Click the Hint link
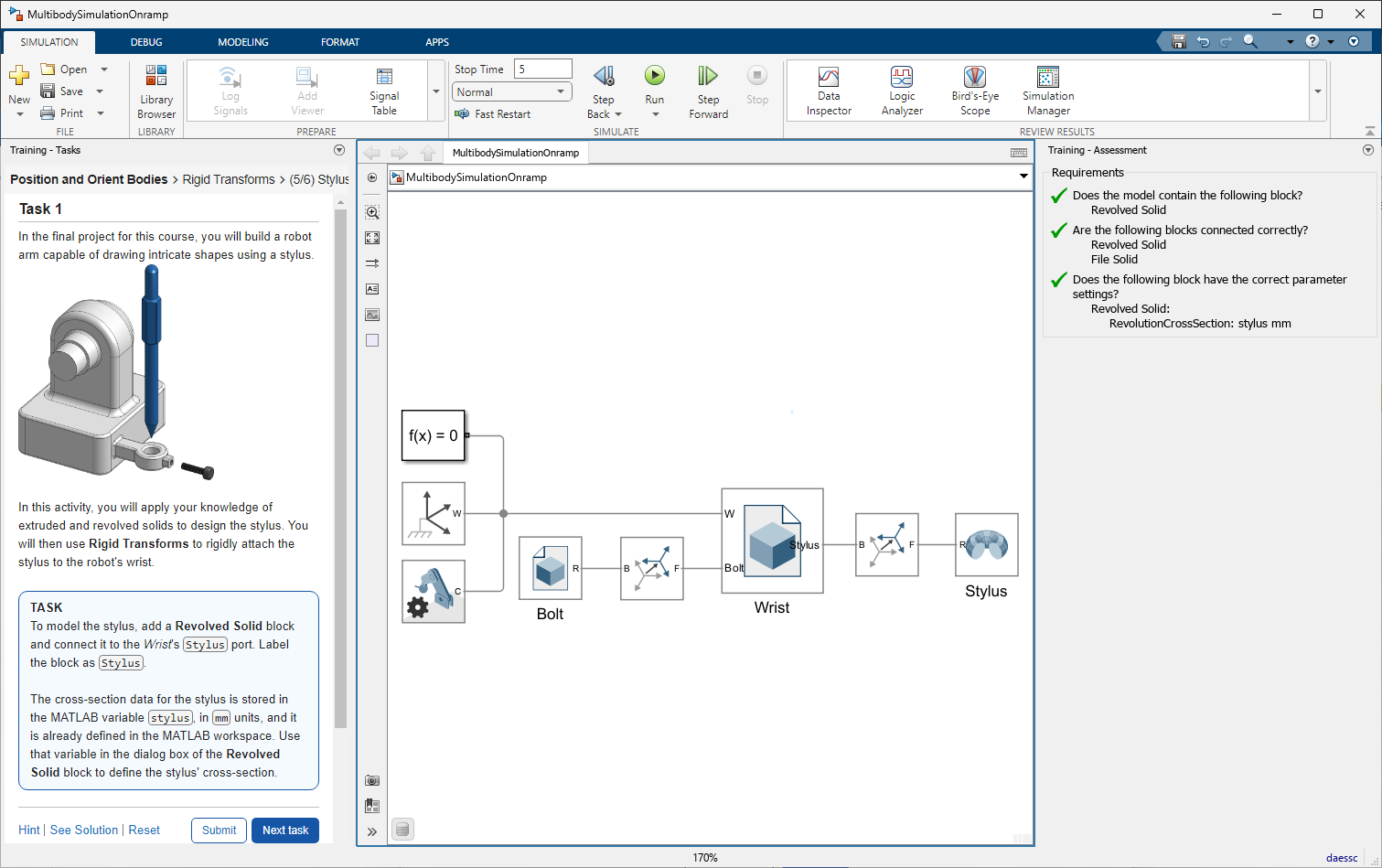Viewport: 1382px width, 868px height. point(29,830)
